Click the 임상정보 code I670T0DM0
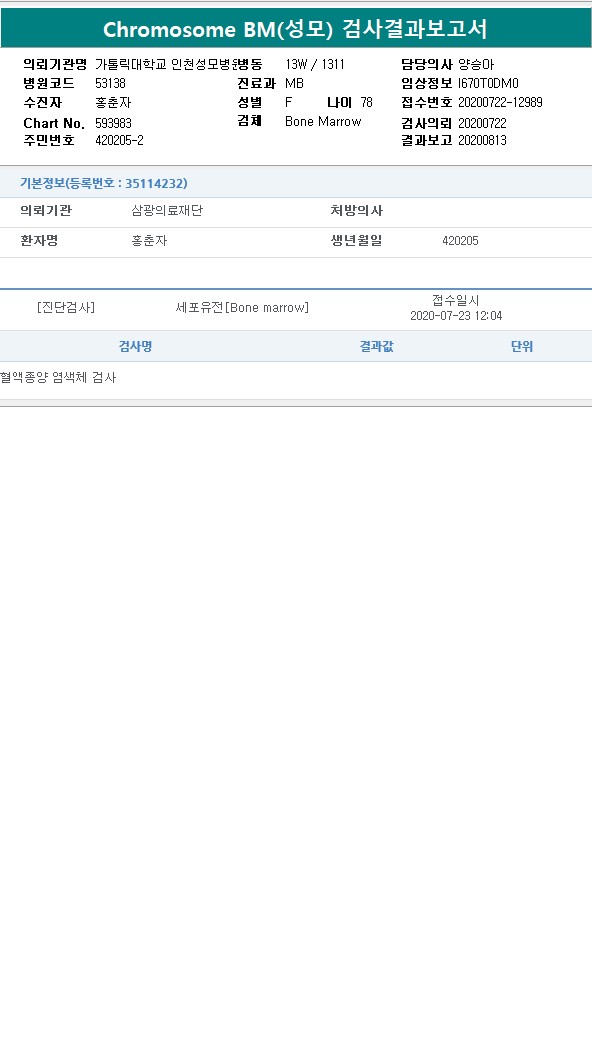Viewport: 592px width, 1050px height. 488,84
